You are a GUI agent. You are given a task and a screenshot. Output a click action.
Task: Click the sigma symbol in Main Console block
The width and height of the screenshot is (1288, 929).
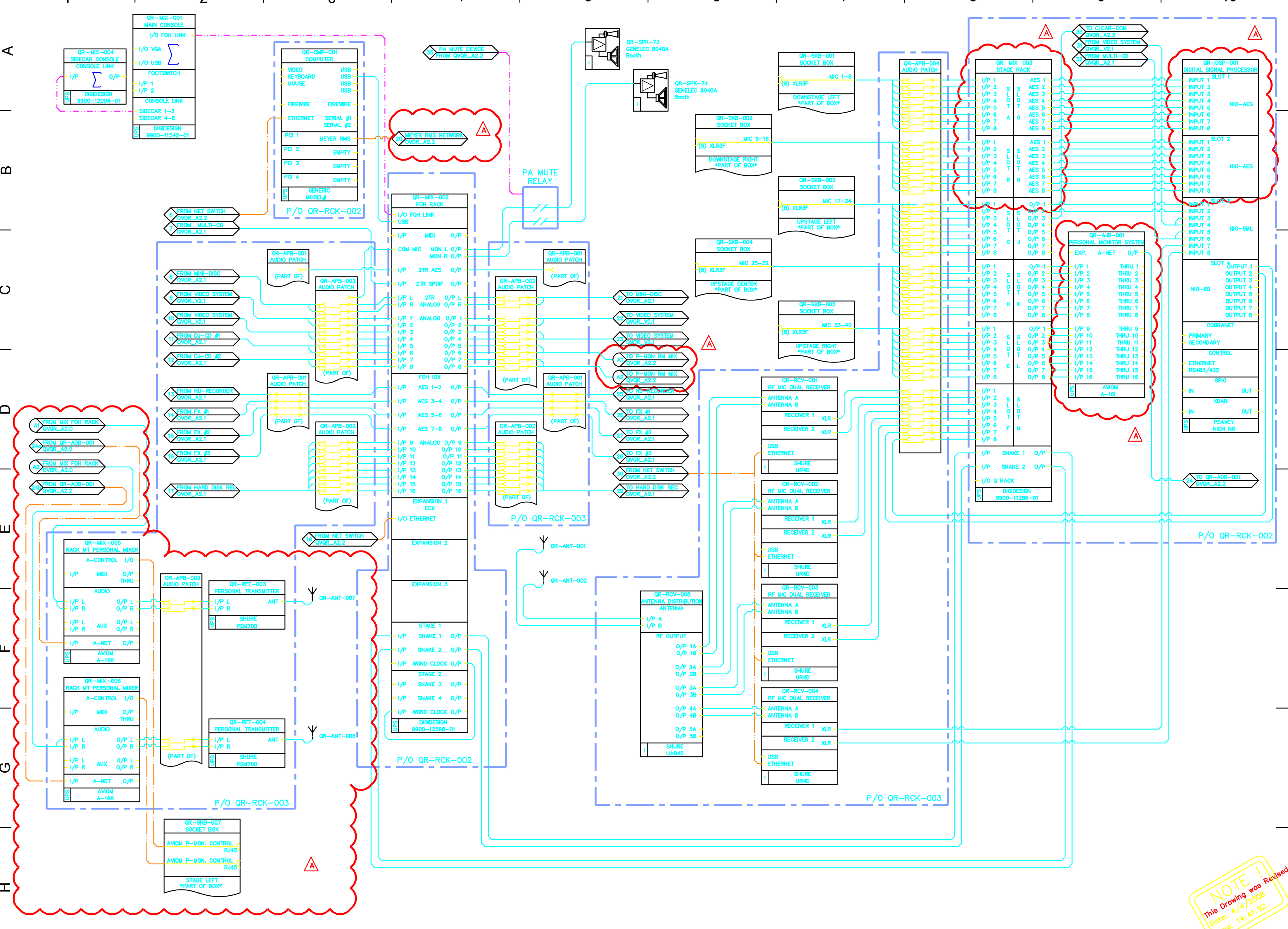coord(173,54)
